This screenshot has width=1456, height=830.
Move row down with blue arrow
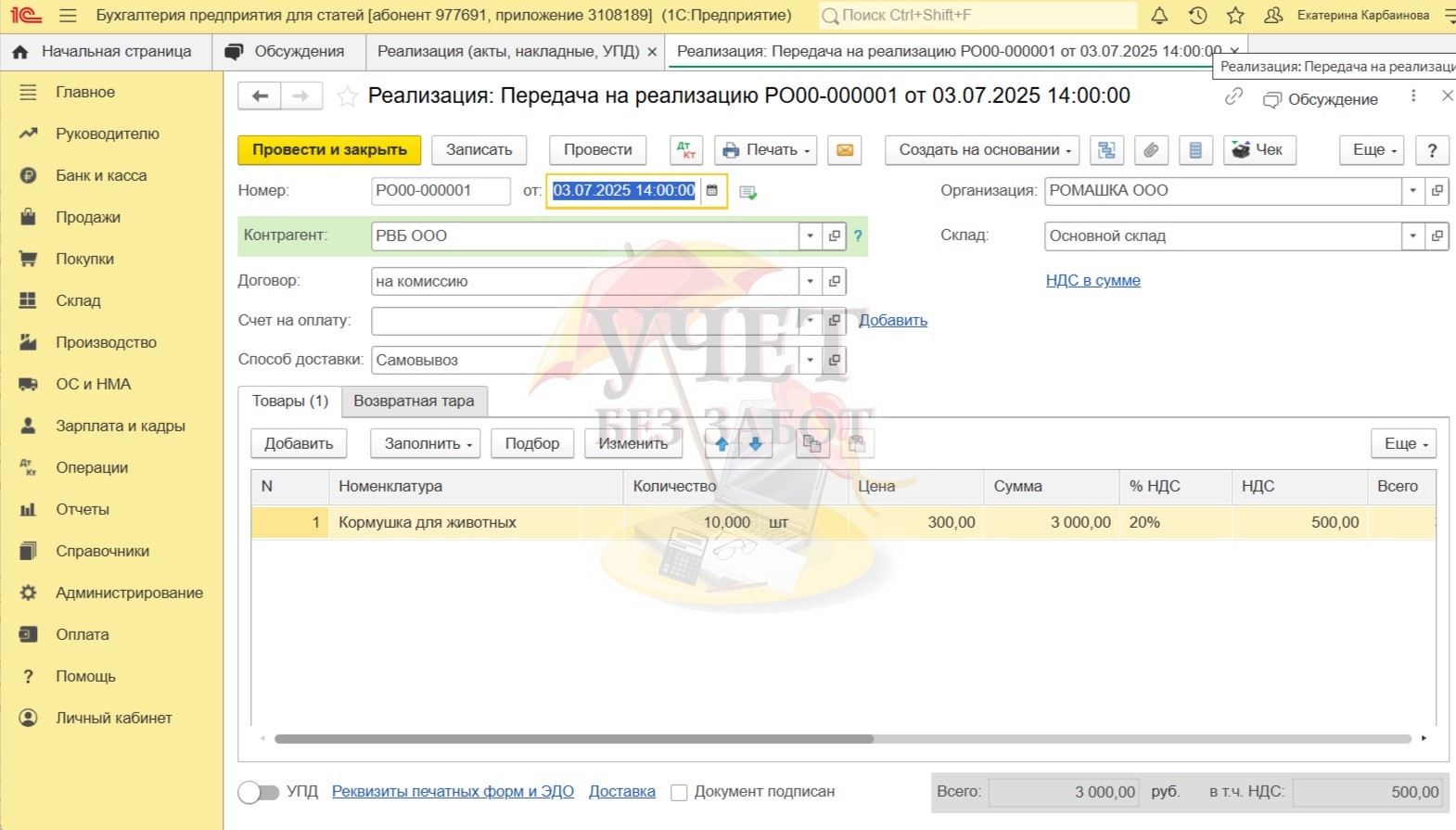click(x=755, y=444)
